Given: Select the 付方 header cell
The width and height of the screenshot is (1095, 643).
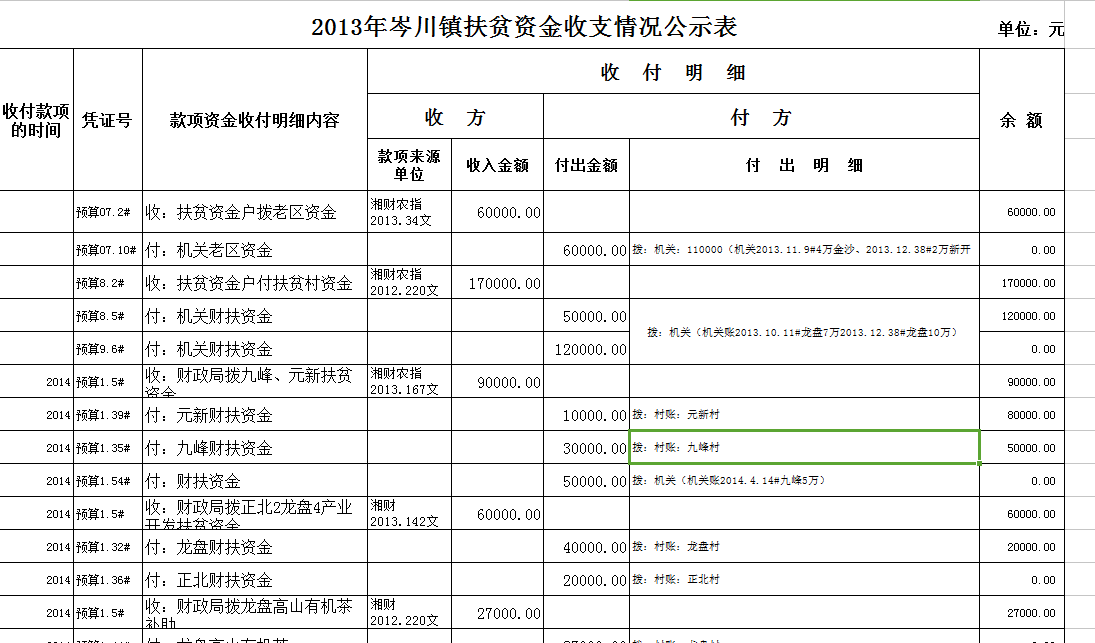Looking at the screenshot, I should click(x=760, y=117).
